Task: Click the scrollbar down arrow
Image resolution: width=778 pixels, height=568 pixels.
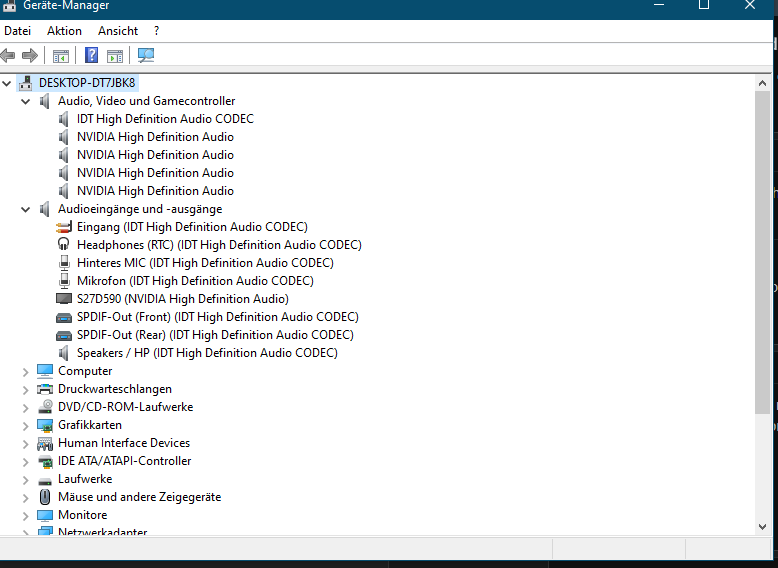Action: [763, 526]
